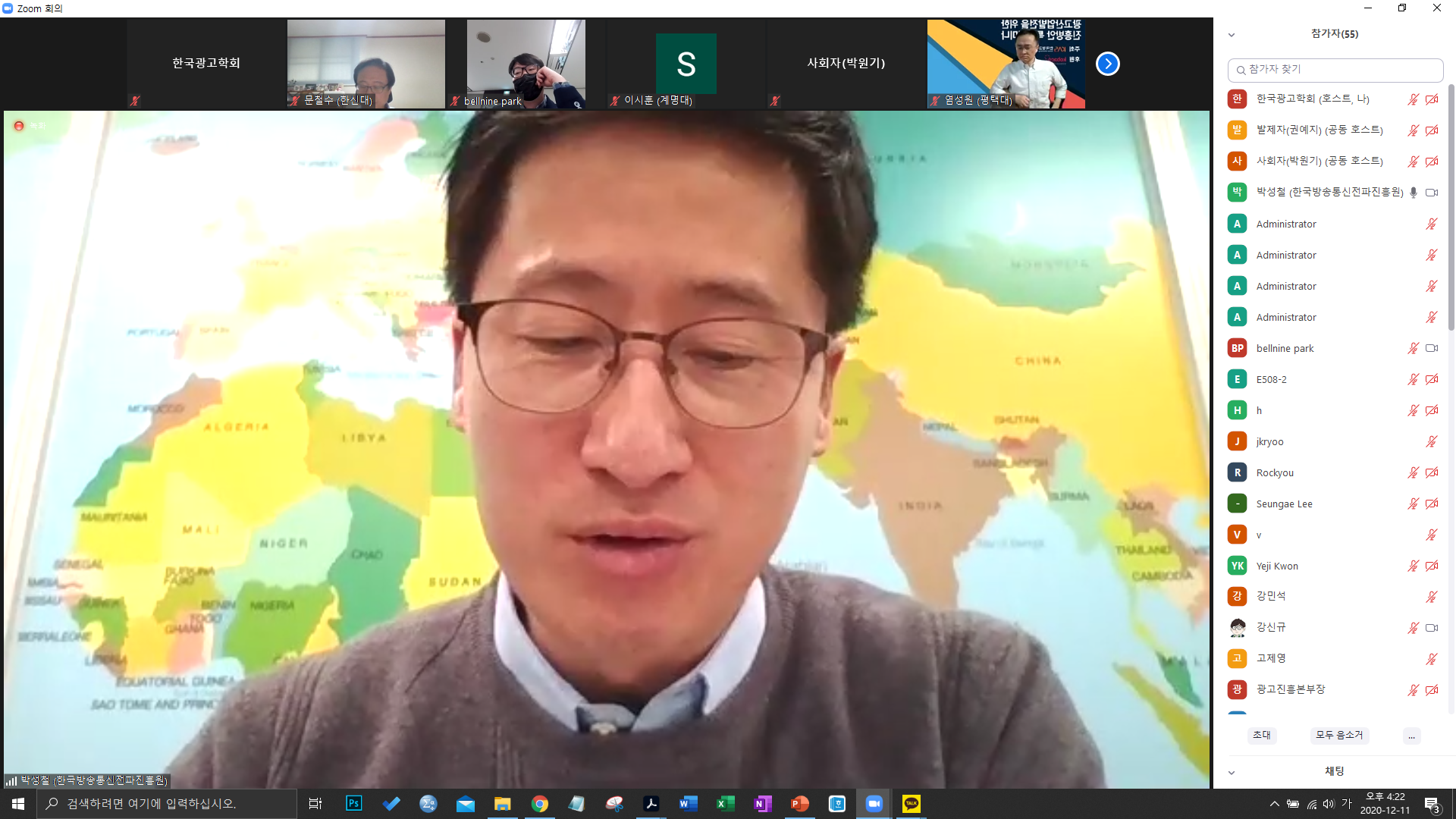Toggle microphone for 박성철 in participants list
The image size is (1456, 819).
[1413, 193]
